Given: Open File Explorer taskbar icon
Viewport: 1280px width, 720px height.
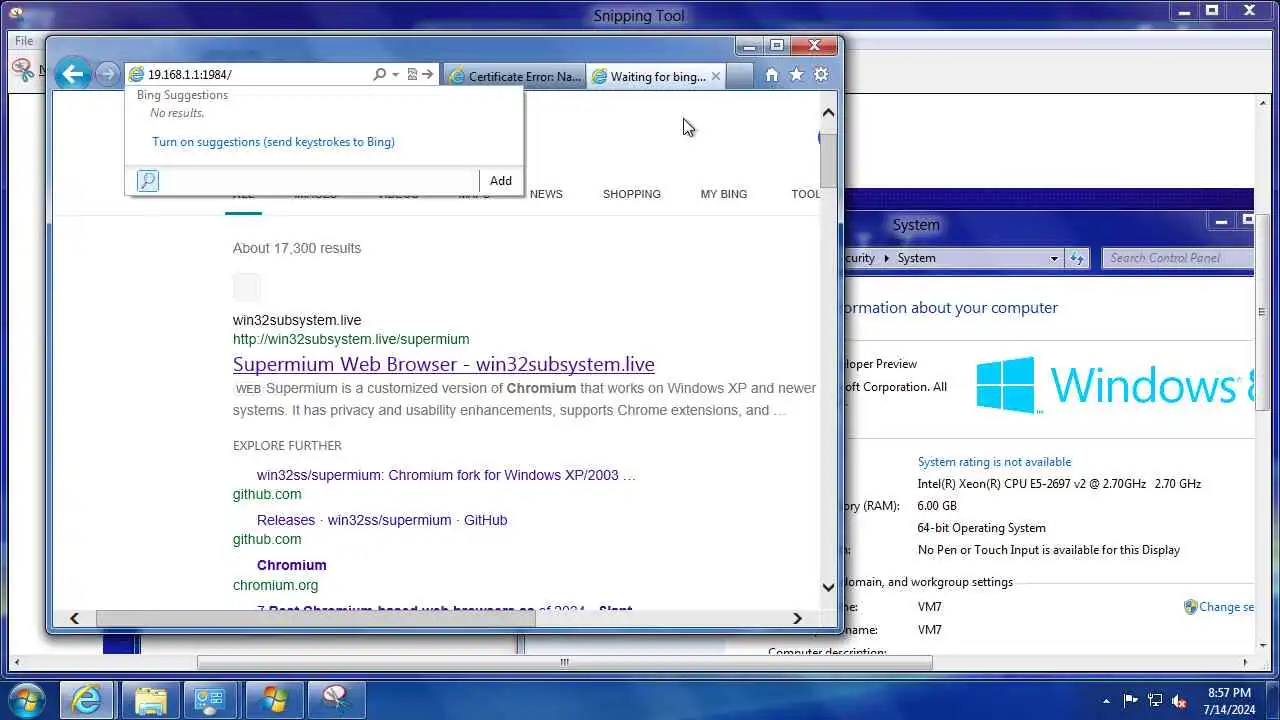Looking at the screenshot, I should coord(151,700).
